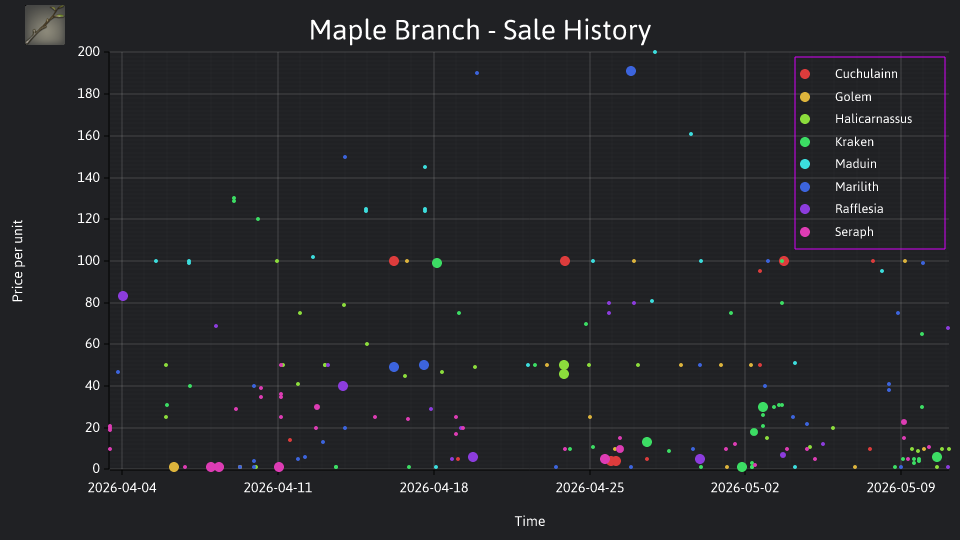
Task: Click the Seraph legend pink dot
Action: point(805,232)
